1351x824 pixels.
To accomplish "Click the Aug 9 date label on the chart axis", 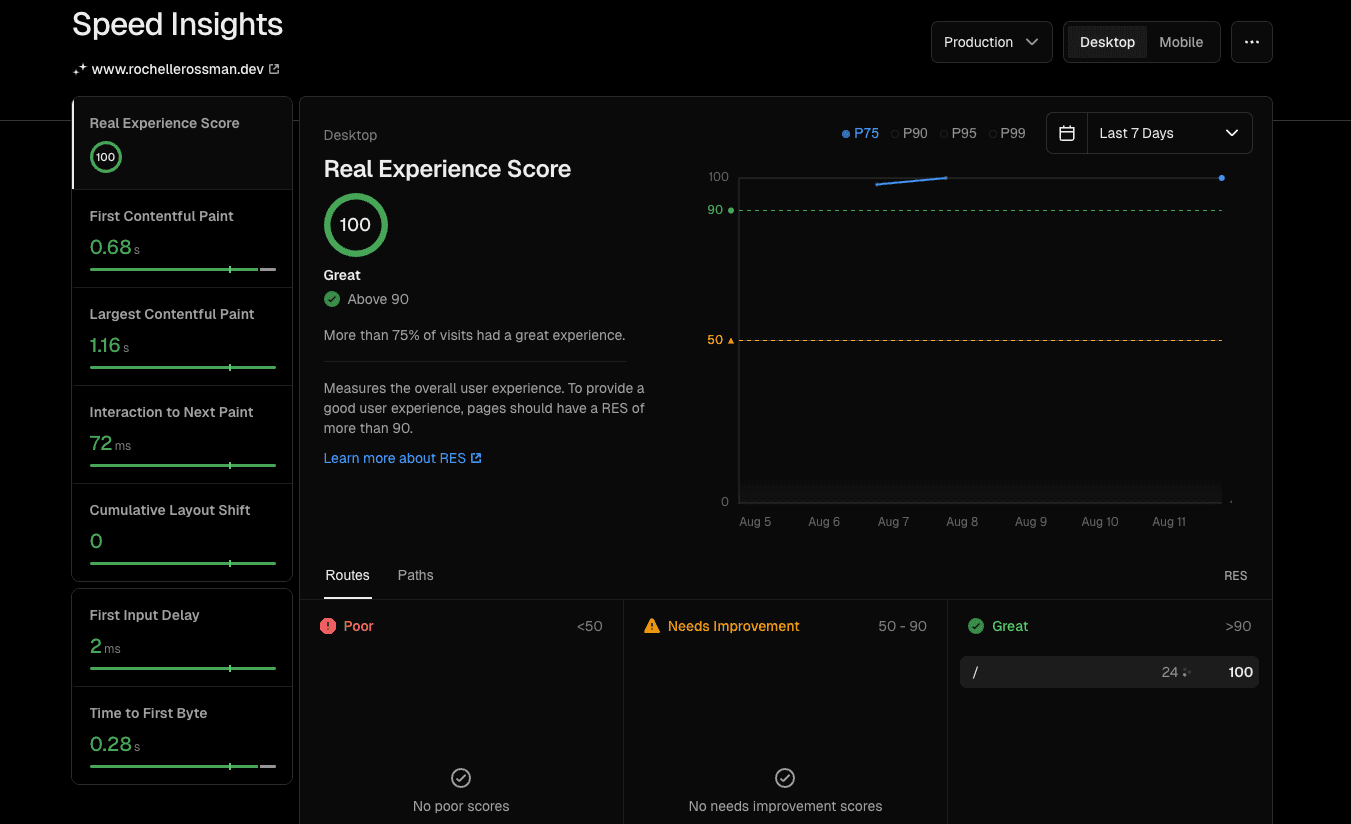I will click(x=1031, y=522).
